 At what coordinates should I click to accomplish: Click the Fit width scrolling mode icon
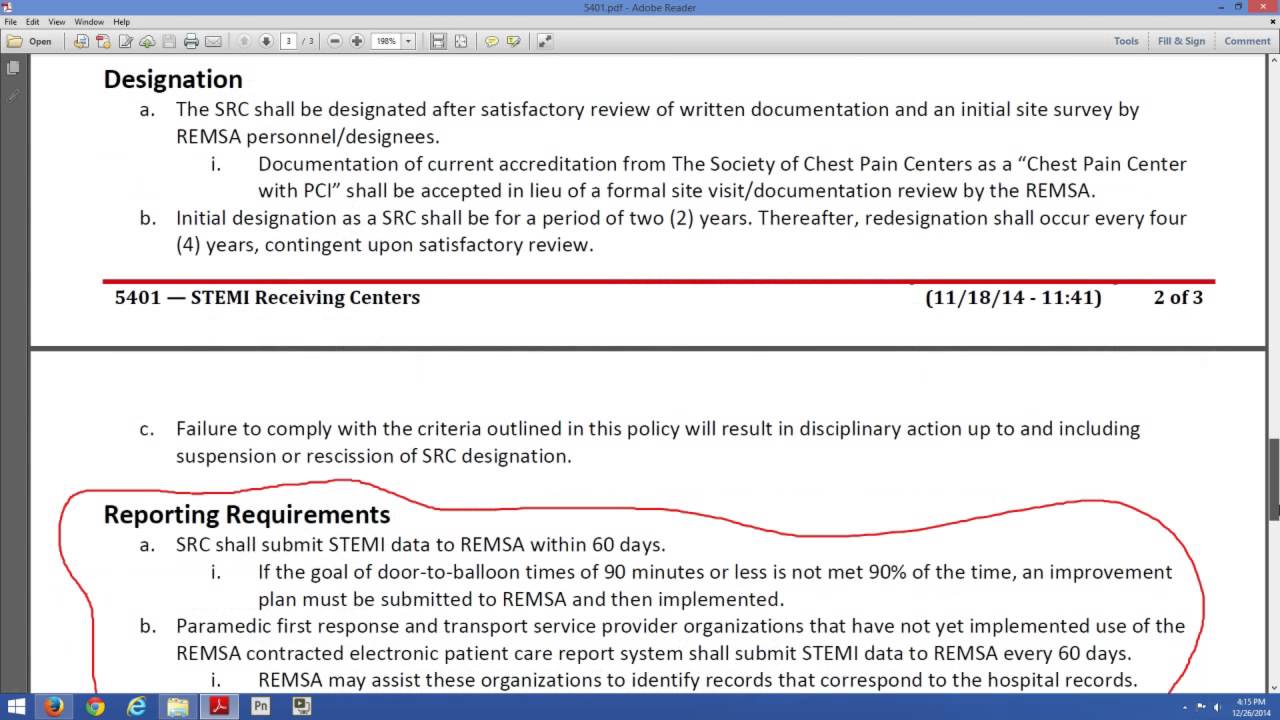coord(438,41)
